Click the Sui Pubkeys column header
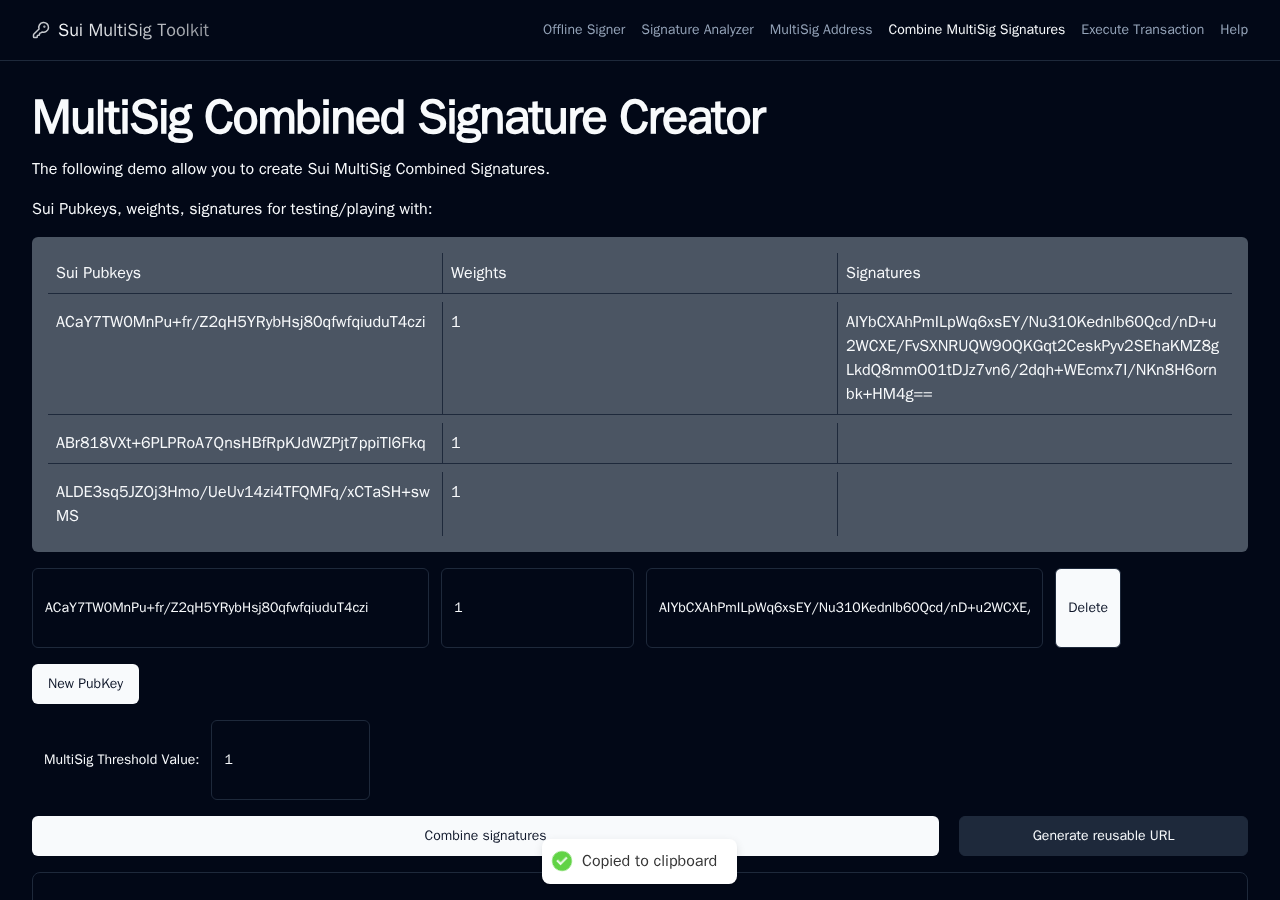Screen dimensions: 1280x900 coord(245,273)
